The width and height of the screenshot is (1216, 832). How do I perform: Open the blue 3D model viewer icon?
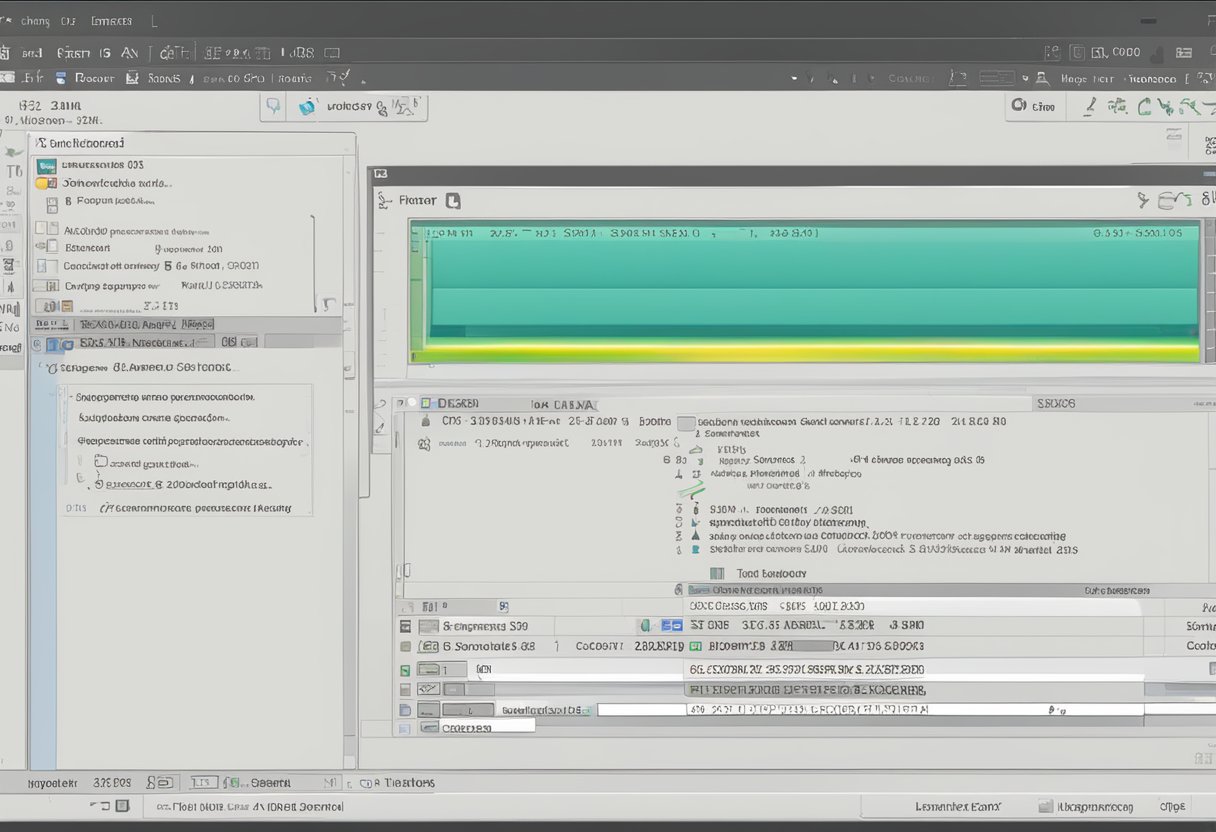point(306,106)
